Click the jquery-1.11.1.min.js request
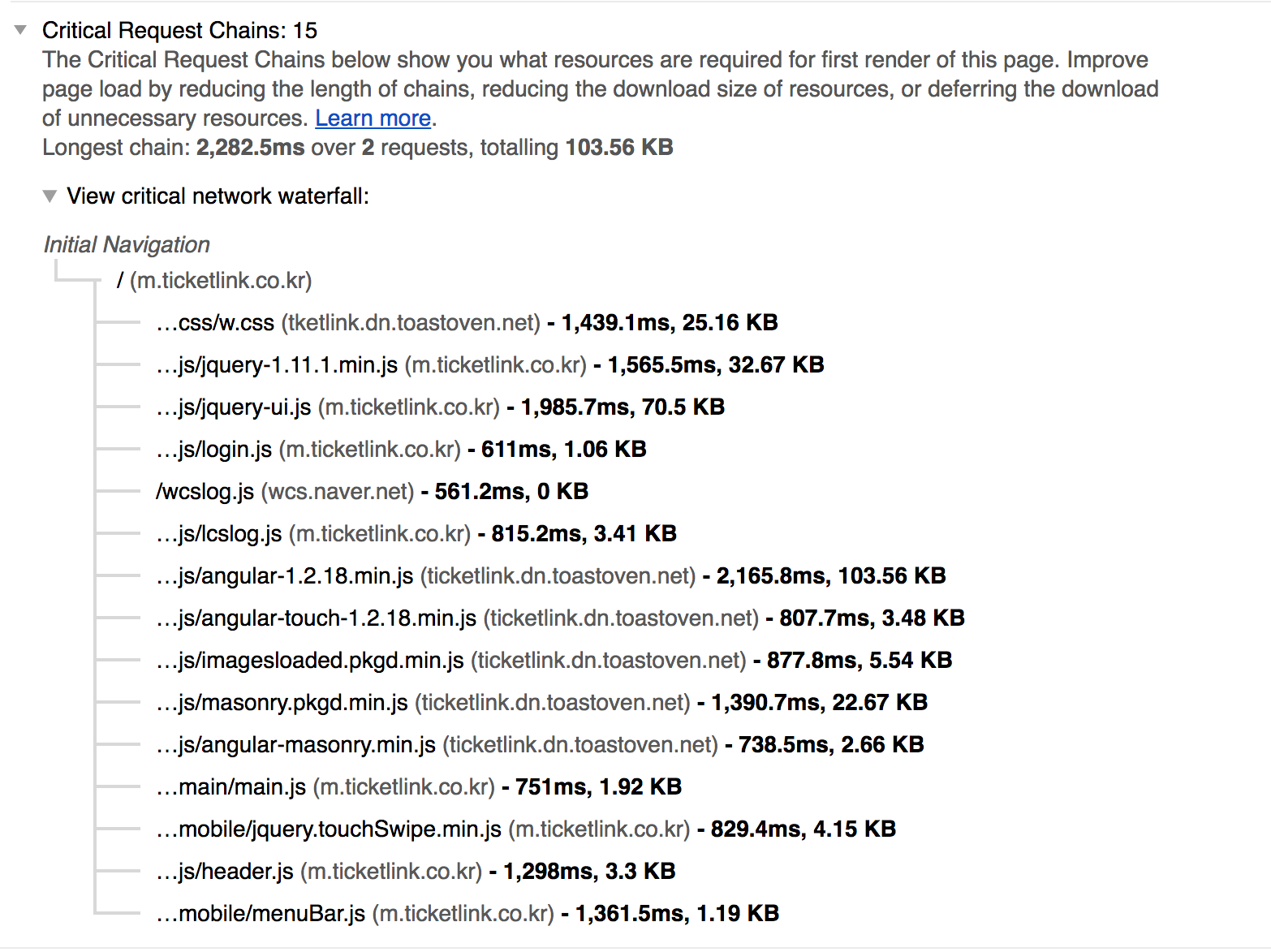This screenshot has width=1271, height=952. [x=277, y=365]
